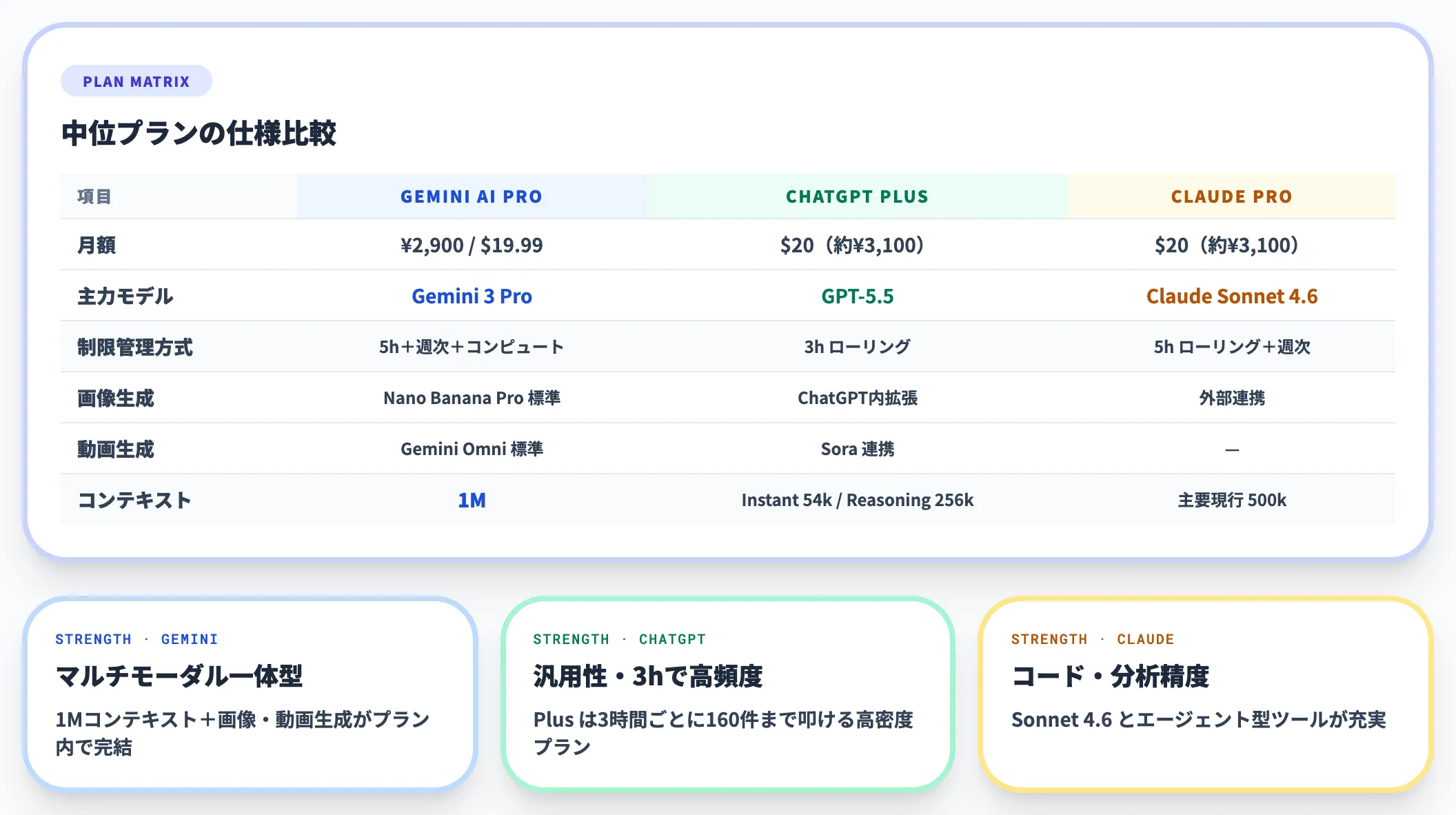Viewport: 1456px width, 815px height.
Task: Click the Gemini 3 Pro model name
Action: (472, 296)
